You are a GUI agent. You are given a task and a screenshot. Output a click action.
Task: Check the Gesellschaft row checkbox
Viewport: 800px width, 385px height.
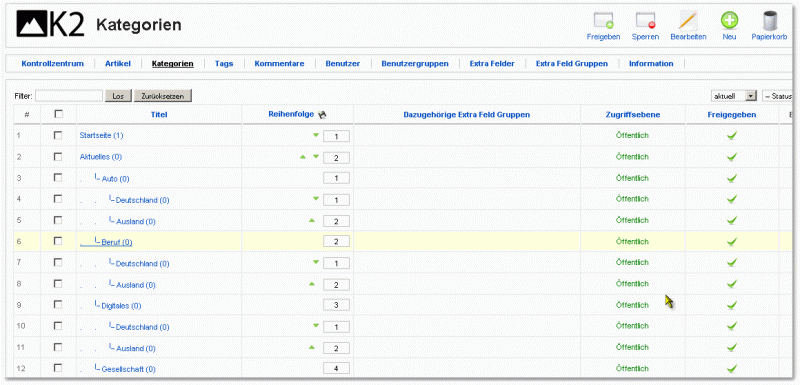pyautogui.click(x=58, y=368)
